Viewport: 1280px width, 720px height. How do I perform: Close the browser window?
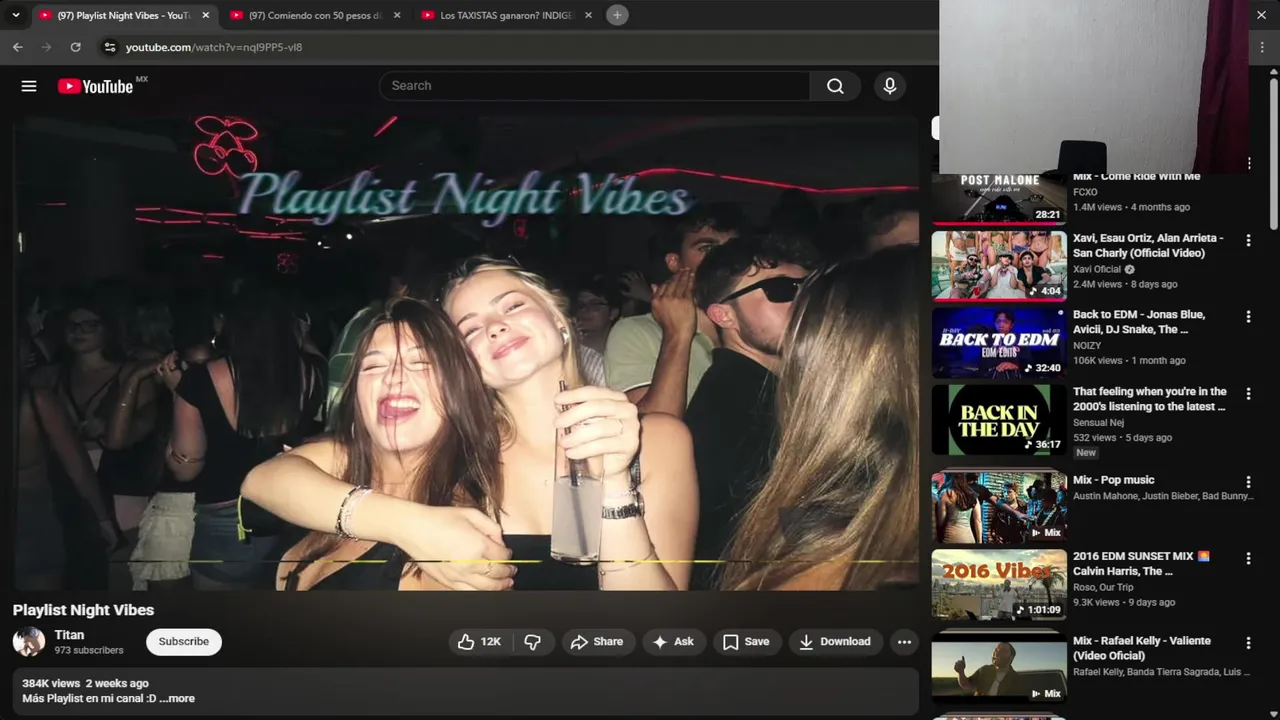click(1261, 15)
